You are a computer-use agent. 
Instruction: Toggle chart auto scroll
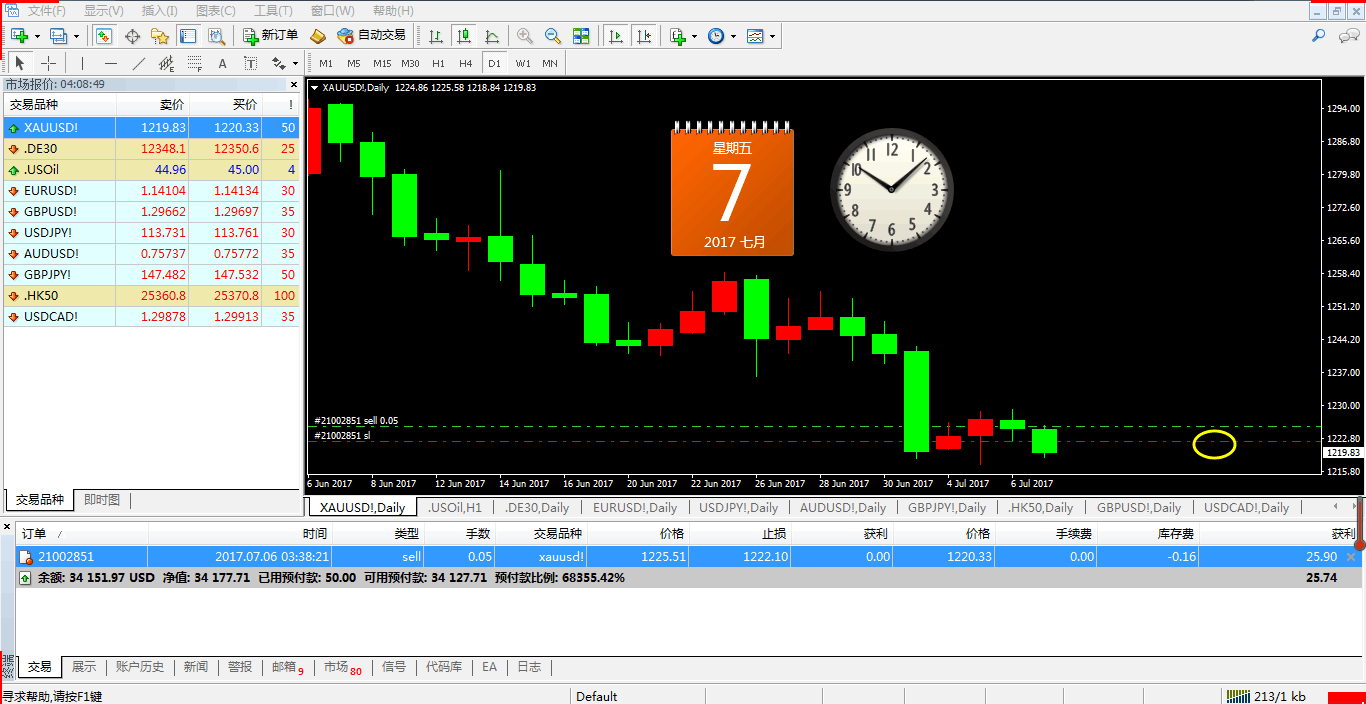pos(616,36)
